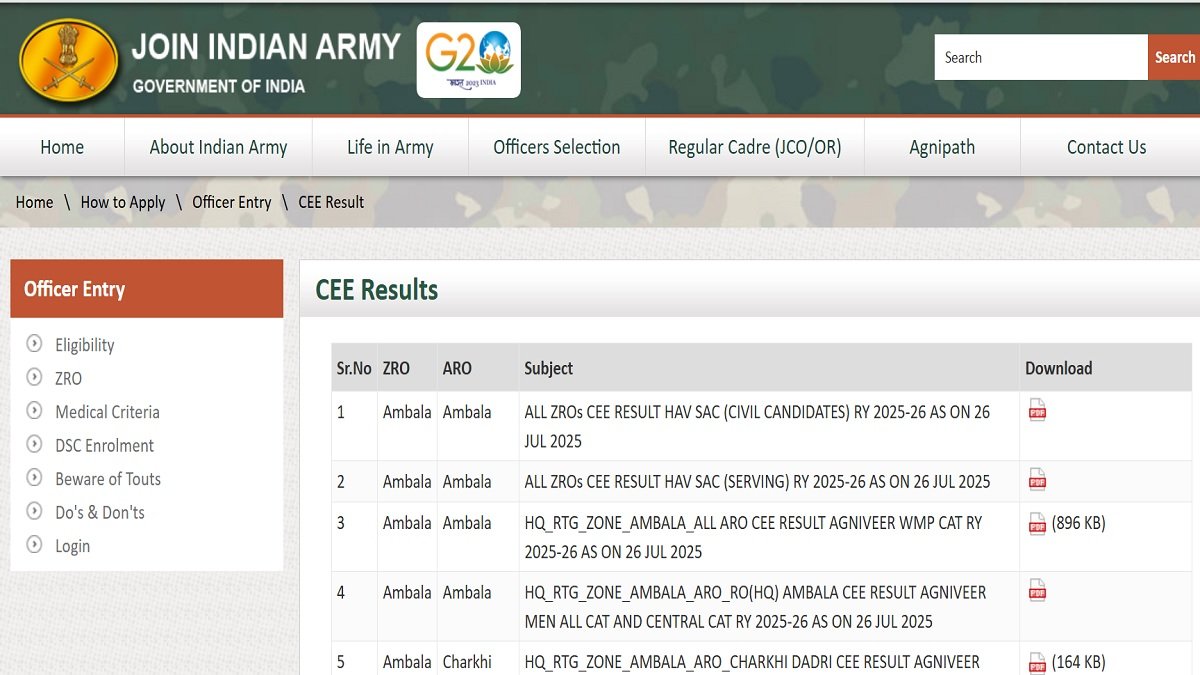Click CEE Result breadcrumb
1200x675 pixels.
[331, 202]
